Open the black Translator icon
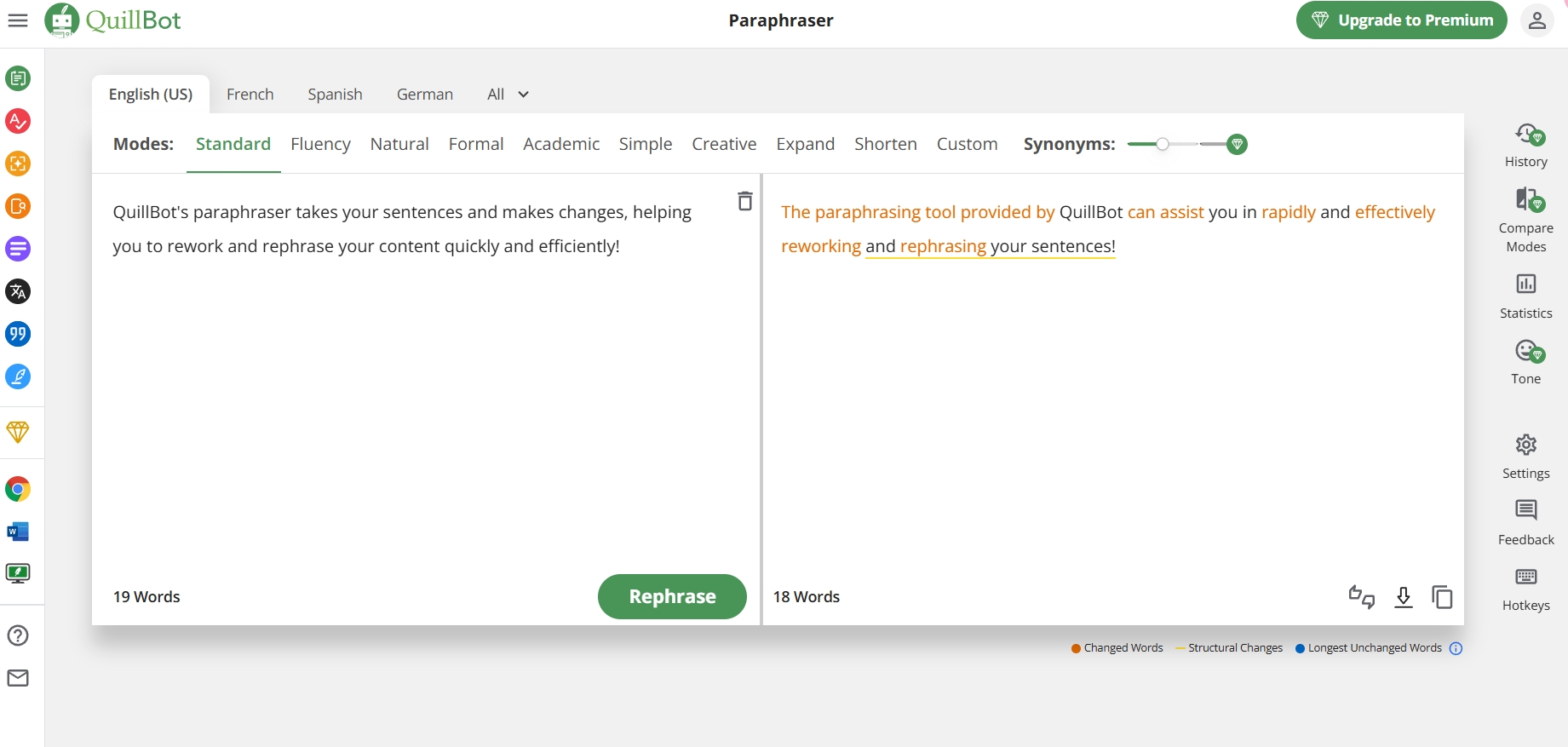 18,291
